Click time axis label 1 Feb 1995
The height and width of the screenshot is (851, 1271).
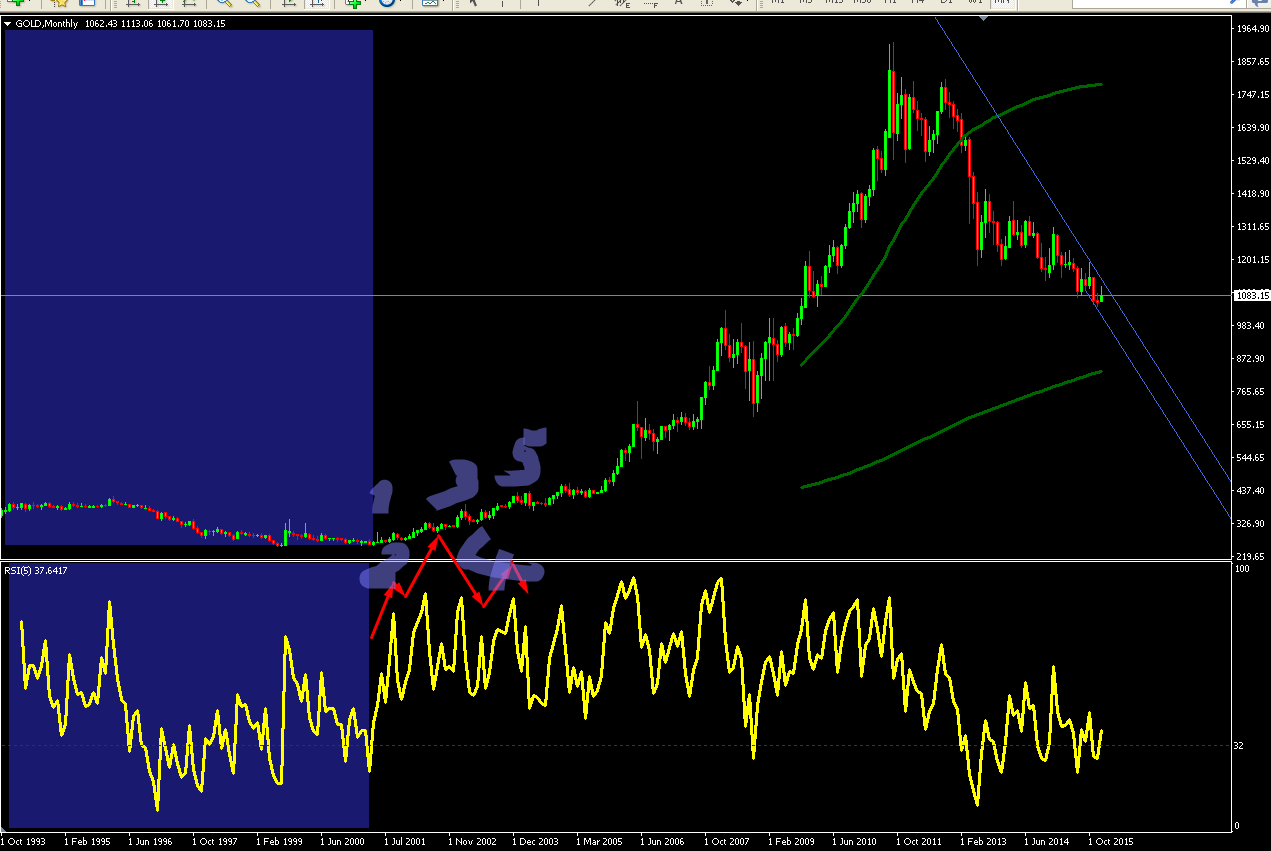click(x=86, y=842)
